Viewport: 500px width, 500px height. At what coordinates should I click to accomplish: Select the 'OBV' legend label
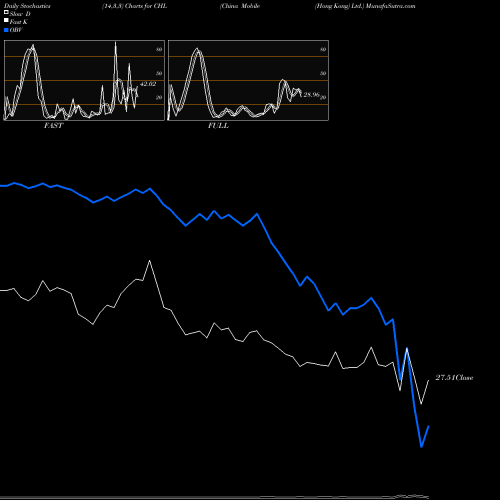tap(16, 30)
